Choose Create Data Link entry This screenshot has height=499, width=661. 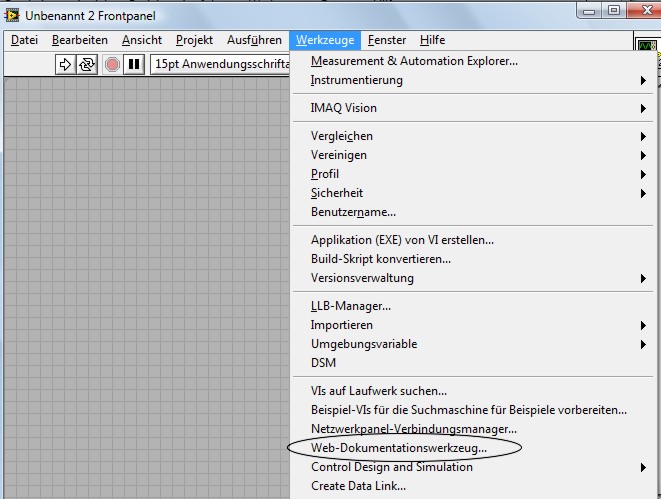pyautogui.click(x=473, y=486)
